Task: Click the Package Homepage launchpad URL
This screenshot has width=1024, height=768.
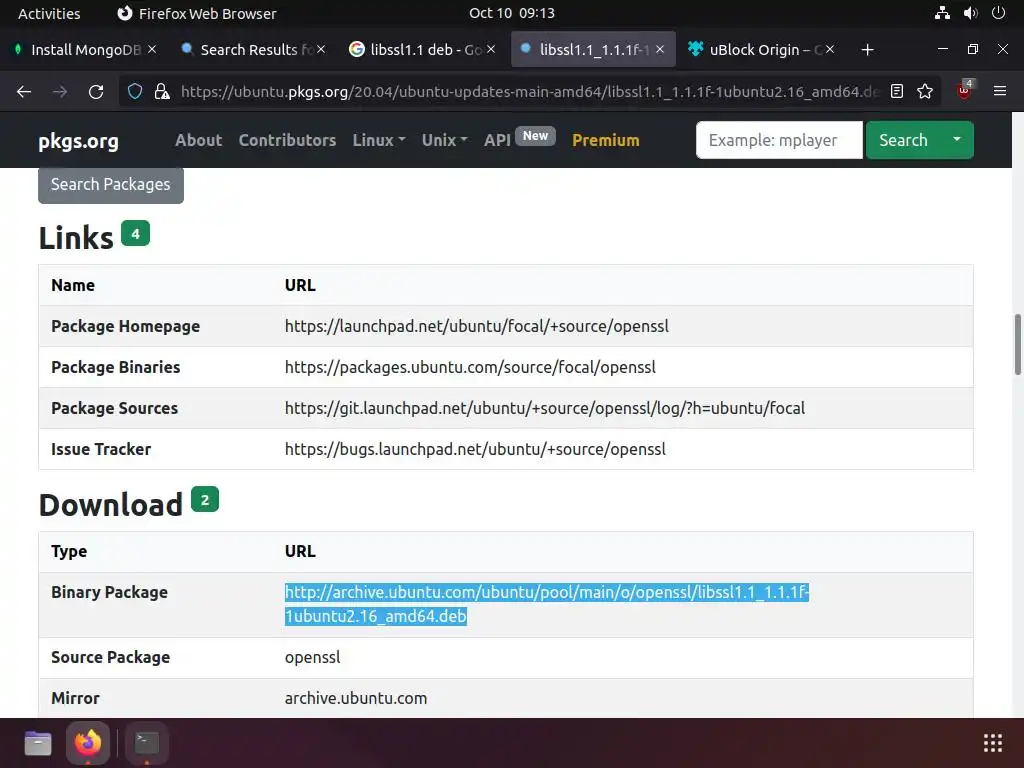Action: pos(477,326)
